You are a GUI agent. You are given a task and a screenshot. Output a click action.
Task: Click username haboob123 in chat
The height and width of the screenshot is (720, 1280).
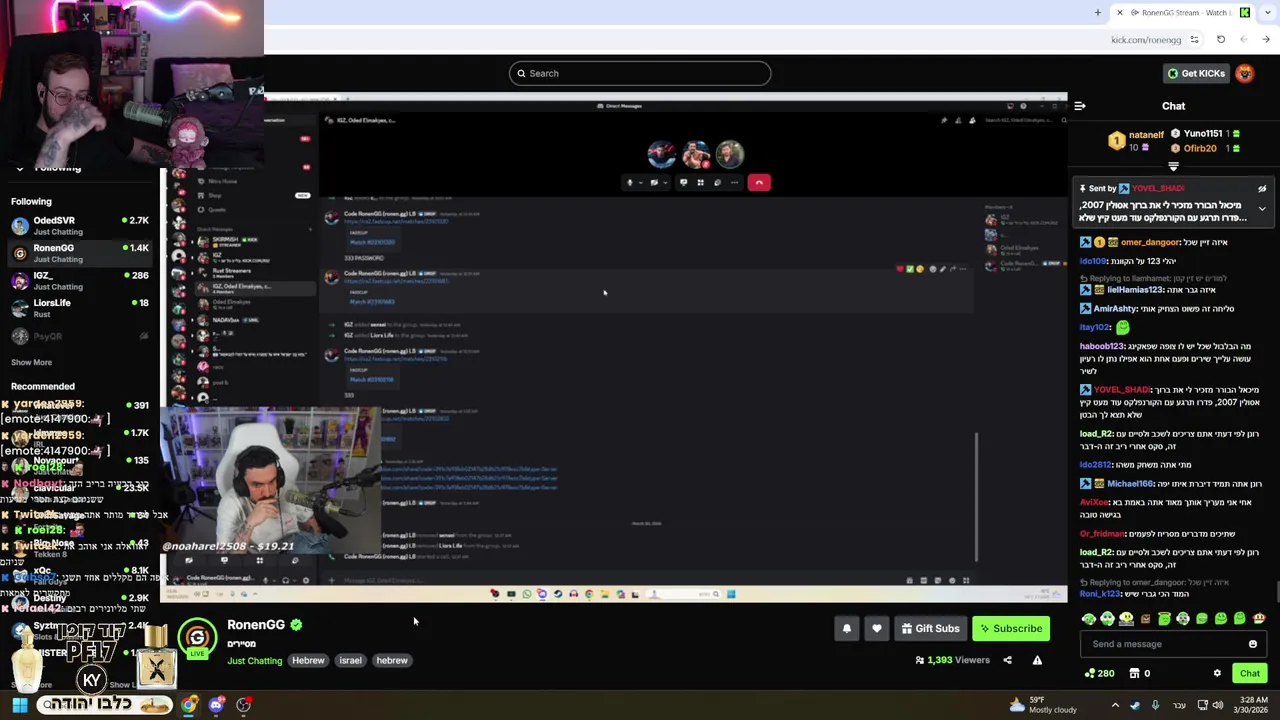coord(1102,347)
